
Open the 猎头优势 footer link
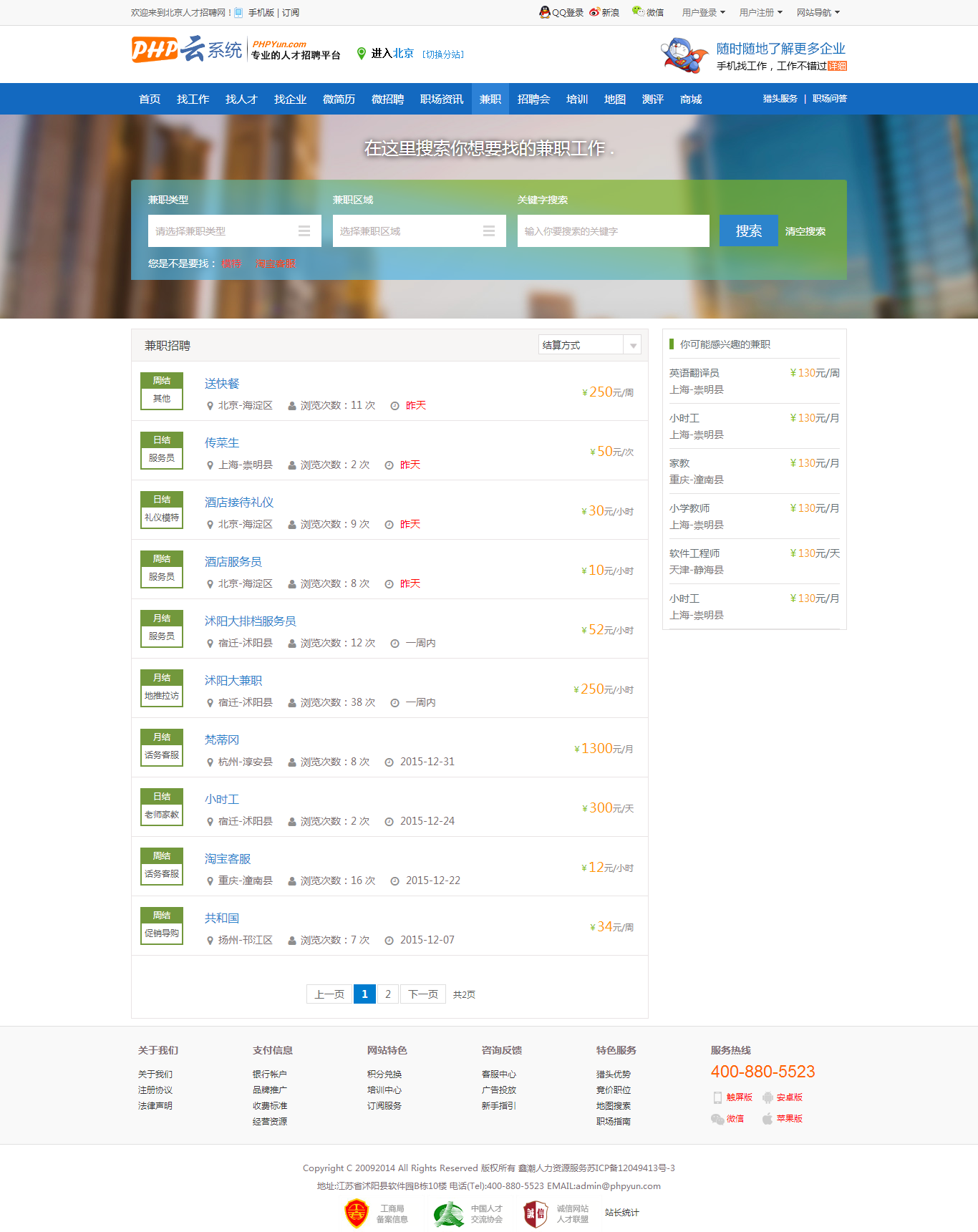click(614, 1075)
